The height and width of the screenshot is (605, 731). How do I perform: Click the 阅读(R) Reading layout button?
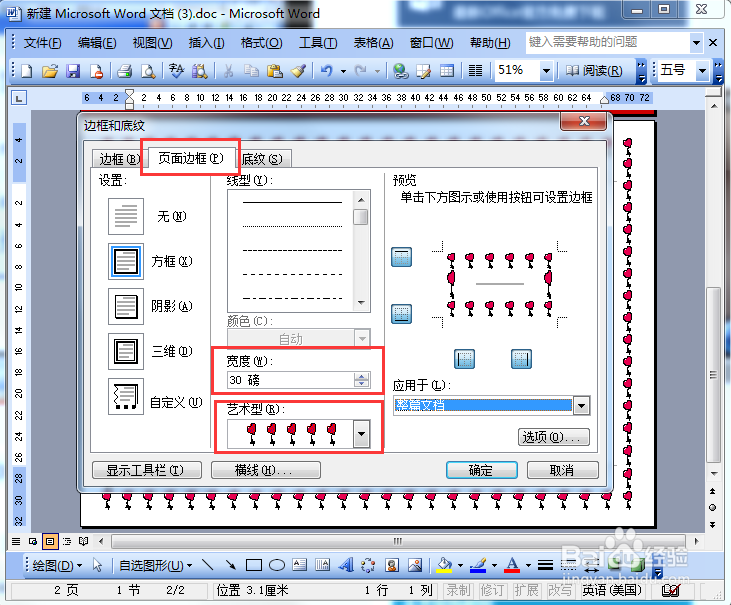coord(594,71)
